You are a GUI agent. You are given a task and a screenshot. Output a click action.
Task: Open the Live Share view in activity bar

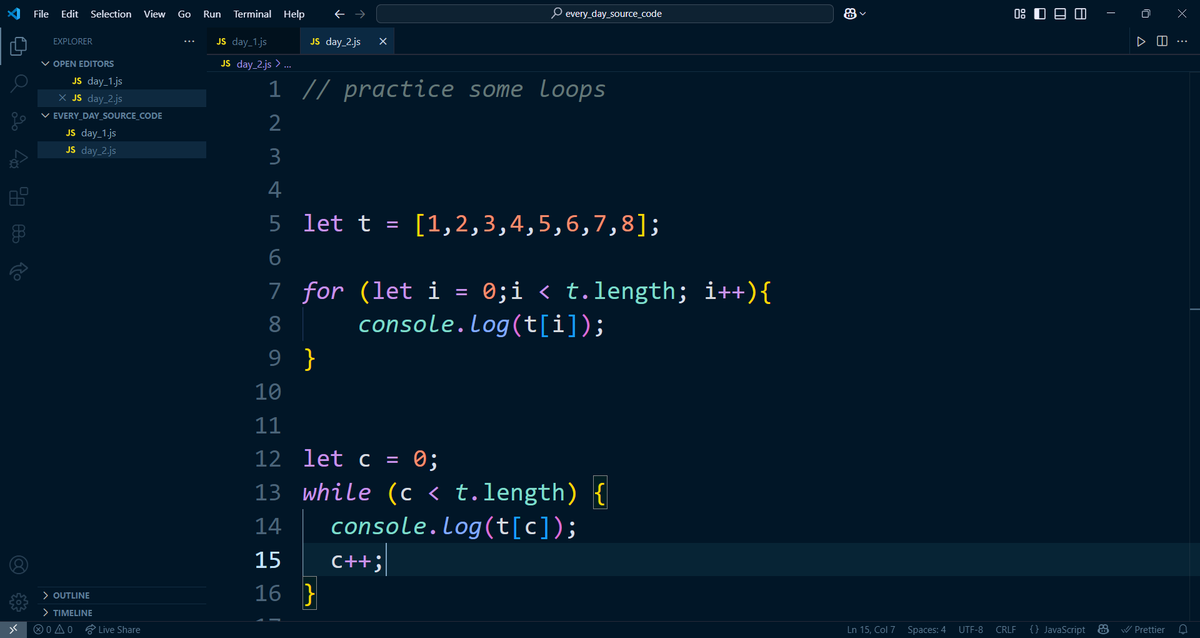tap(18, 272)
